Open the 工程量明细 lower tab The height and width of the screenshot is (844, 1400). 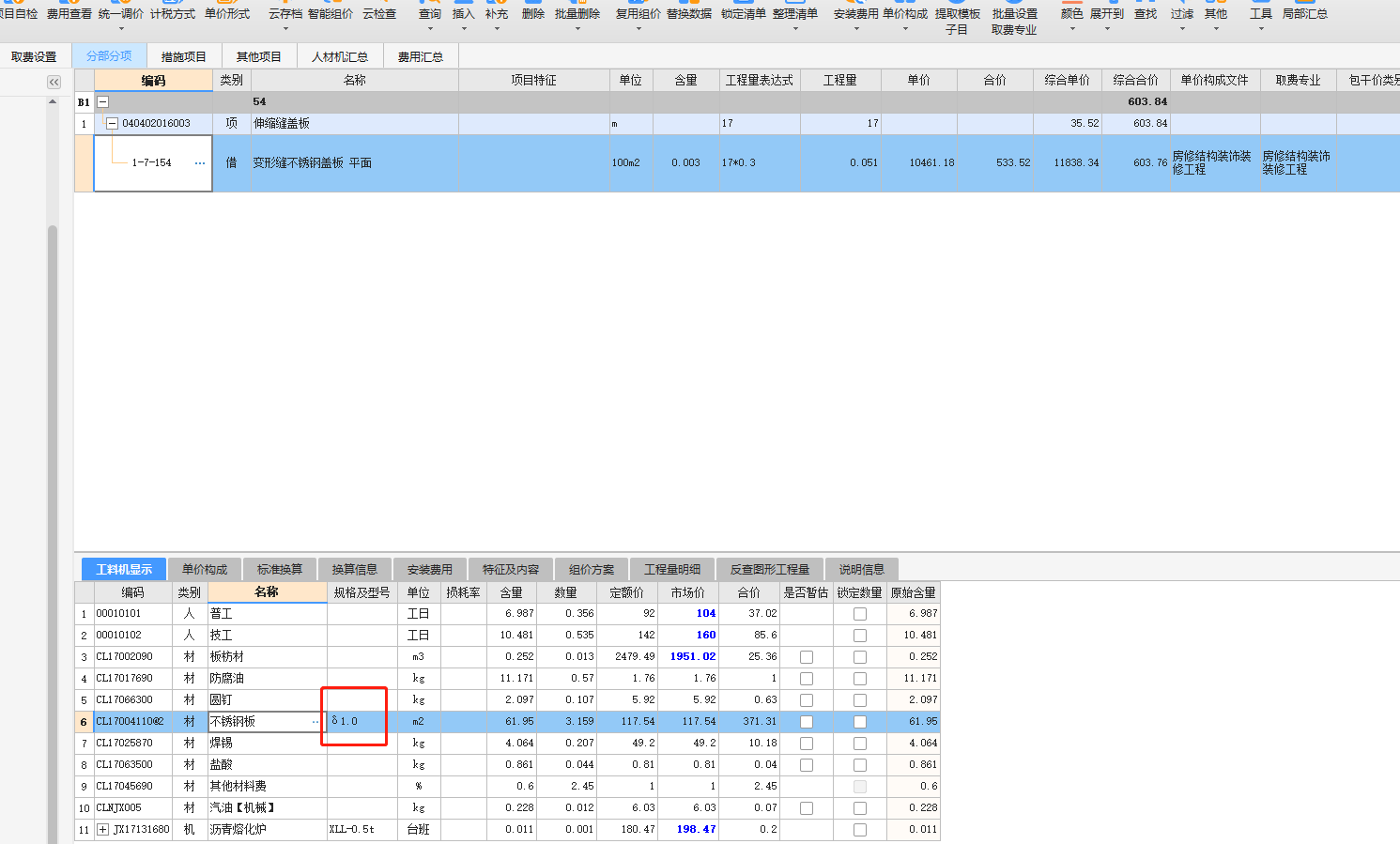pyautogui.click(x=672, y=569)
